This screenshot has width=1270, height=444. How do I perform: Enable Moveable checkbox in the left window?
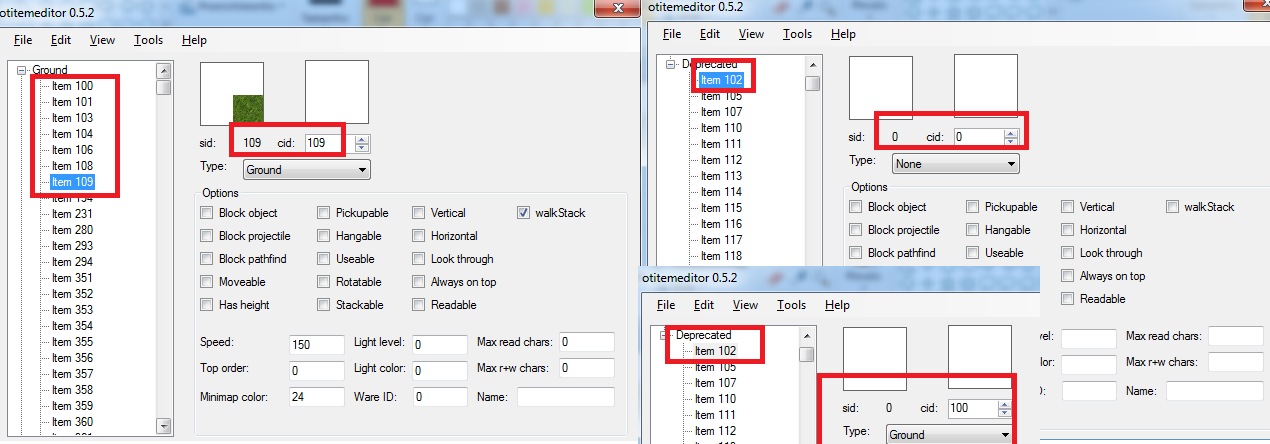207,282
